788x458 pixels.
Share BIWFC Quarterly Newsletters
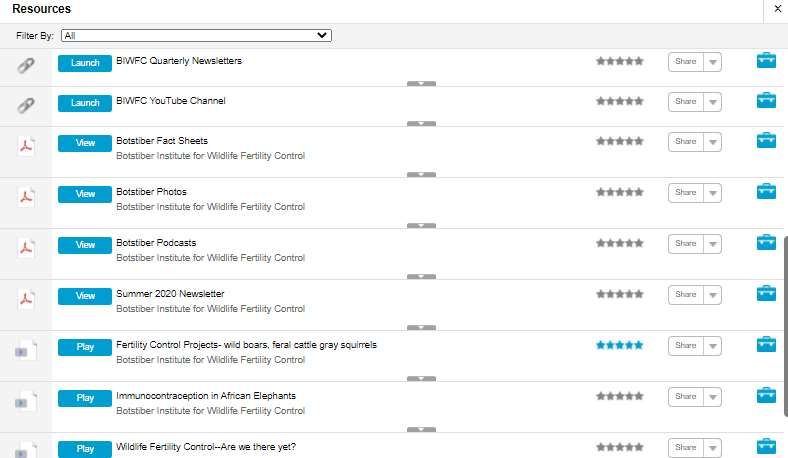[x=685, y=62]
